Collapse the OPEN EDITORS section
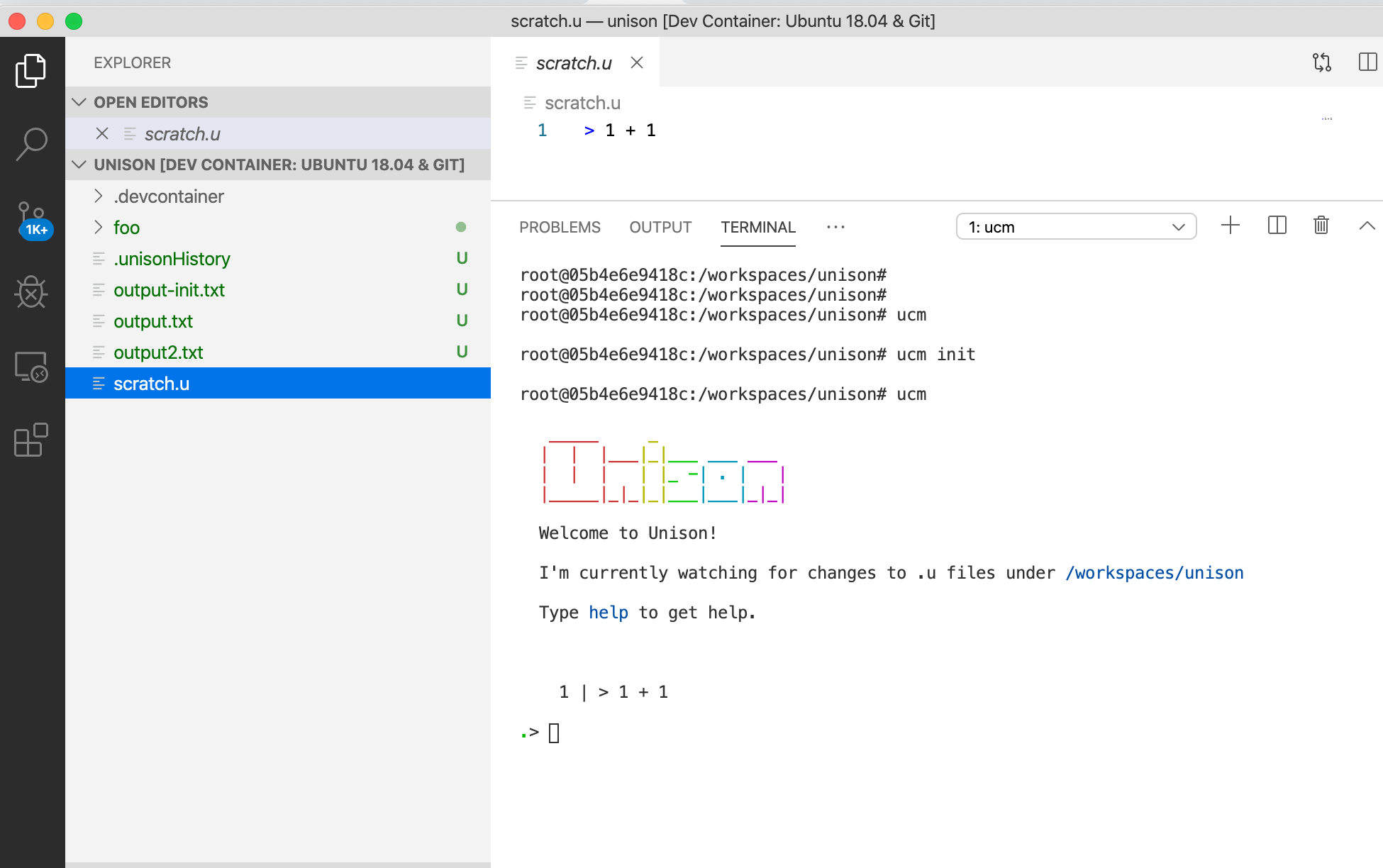1383x868 pixels. tap(79, 102)
